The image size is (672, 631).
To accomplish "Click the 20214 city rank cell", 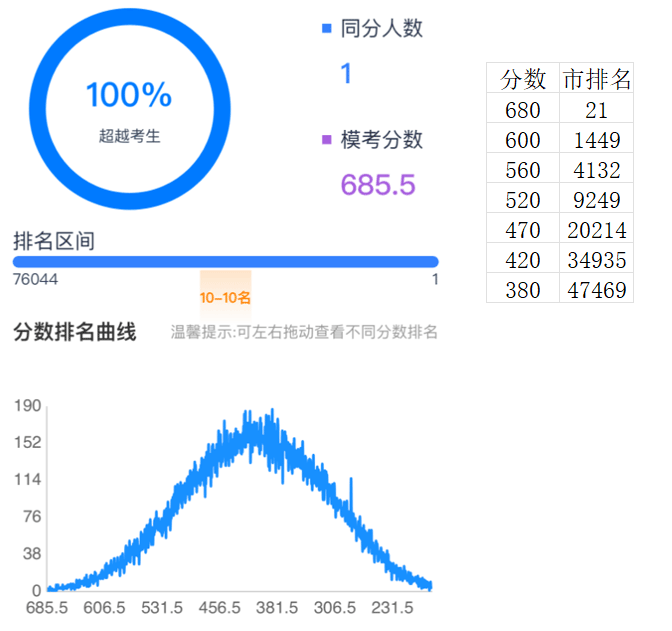I will [597, 230].
